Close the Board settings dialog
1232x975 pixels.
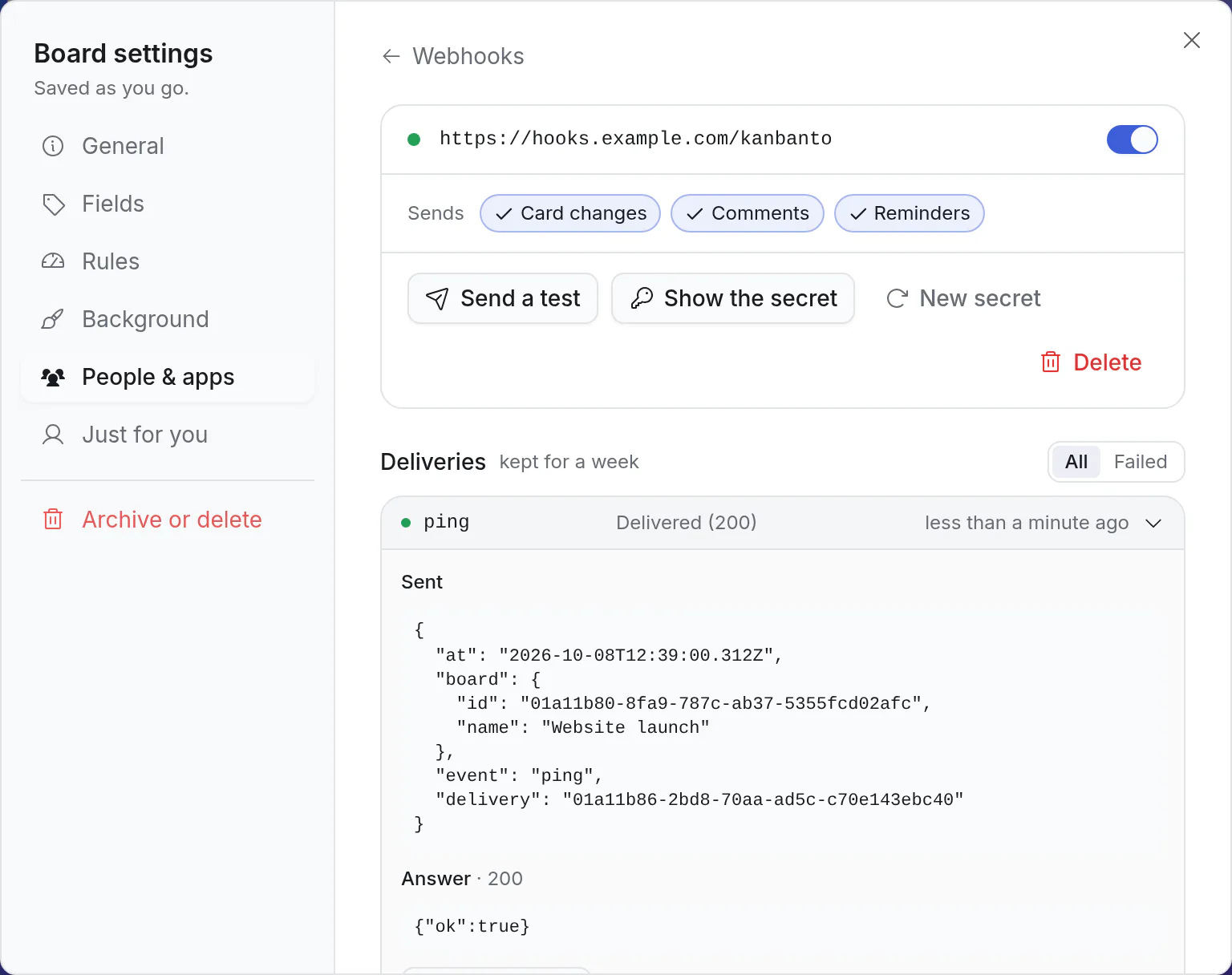(x=1192, y=40)
